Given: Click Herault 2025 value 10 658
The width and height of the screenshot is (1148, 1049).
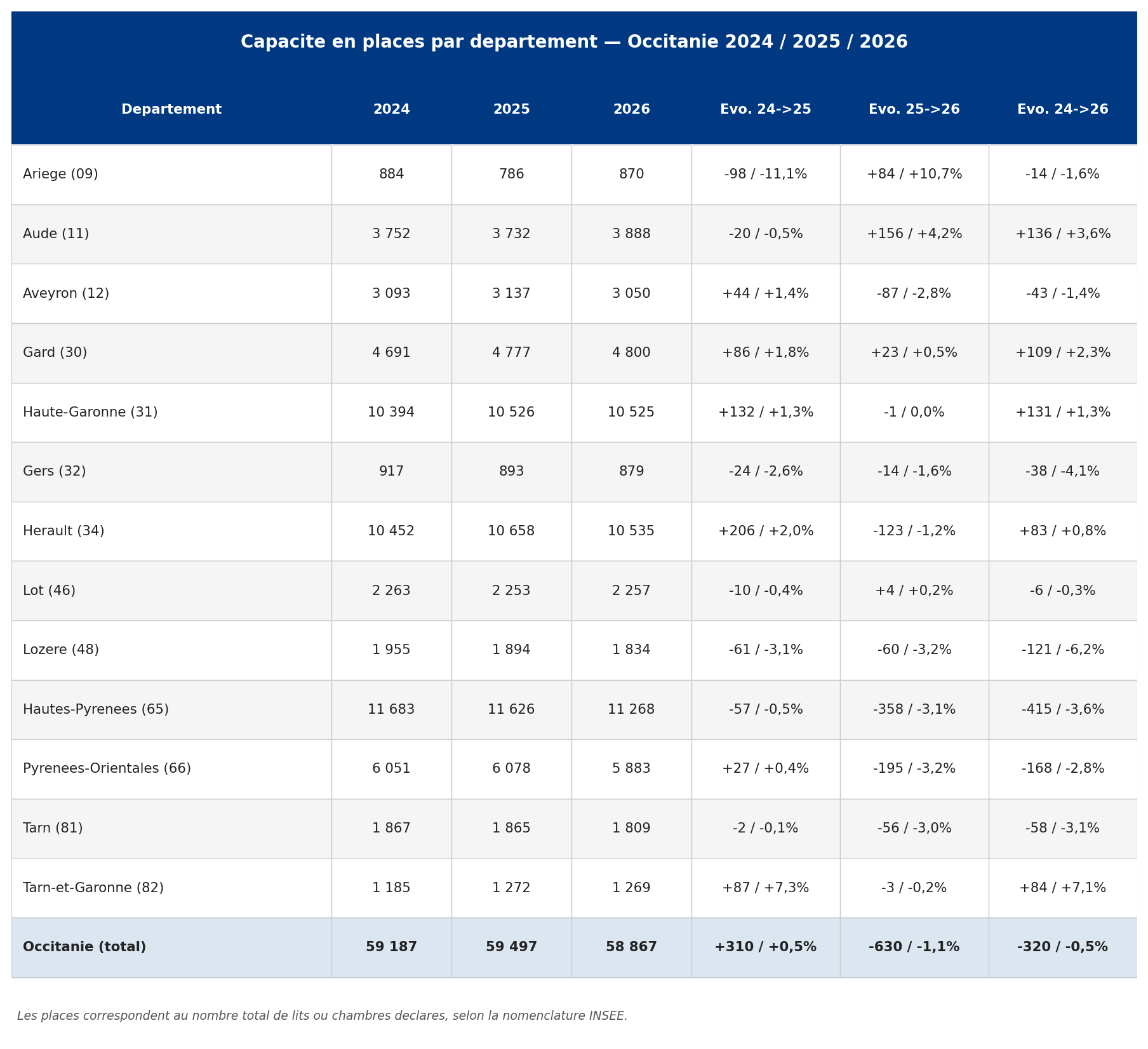Looking at the screenshot, I should [511, 531].
